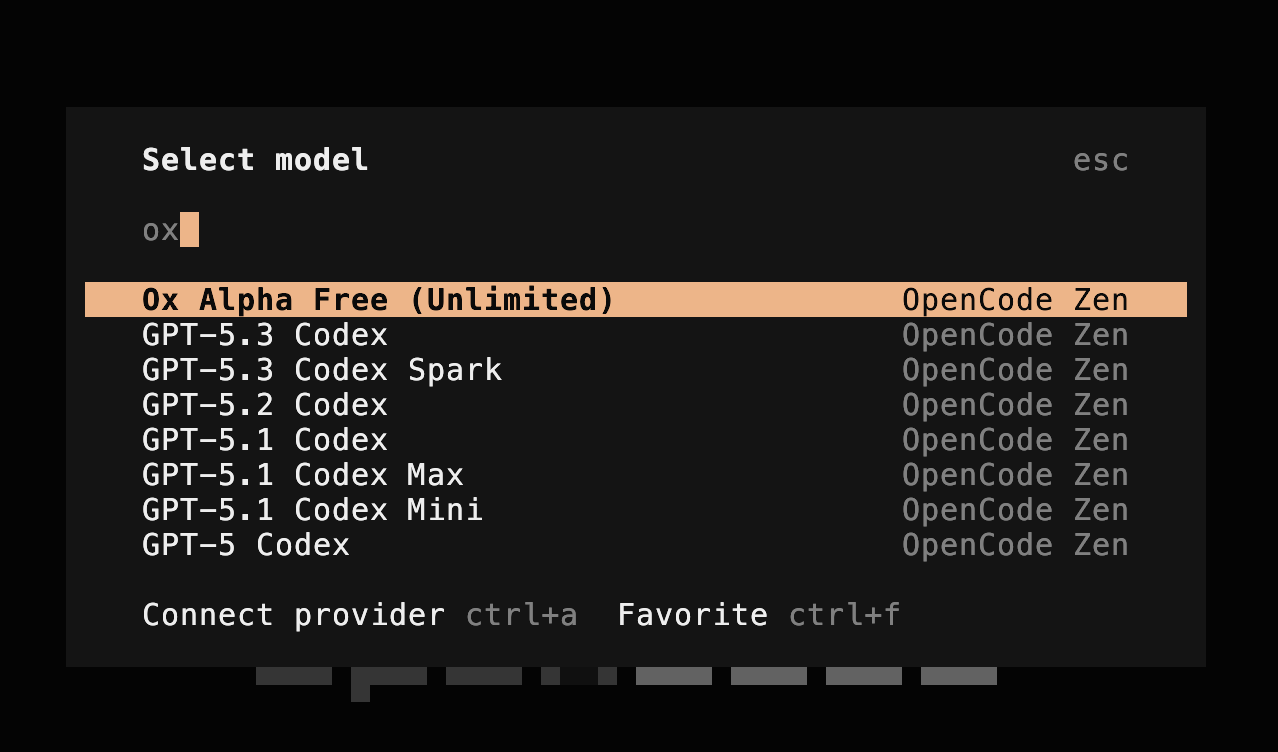Select GPT-5.1 Codex Mini
Screen dimensions: 1278x752
tap(636, 510)
